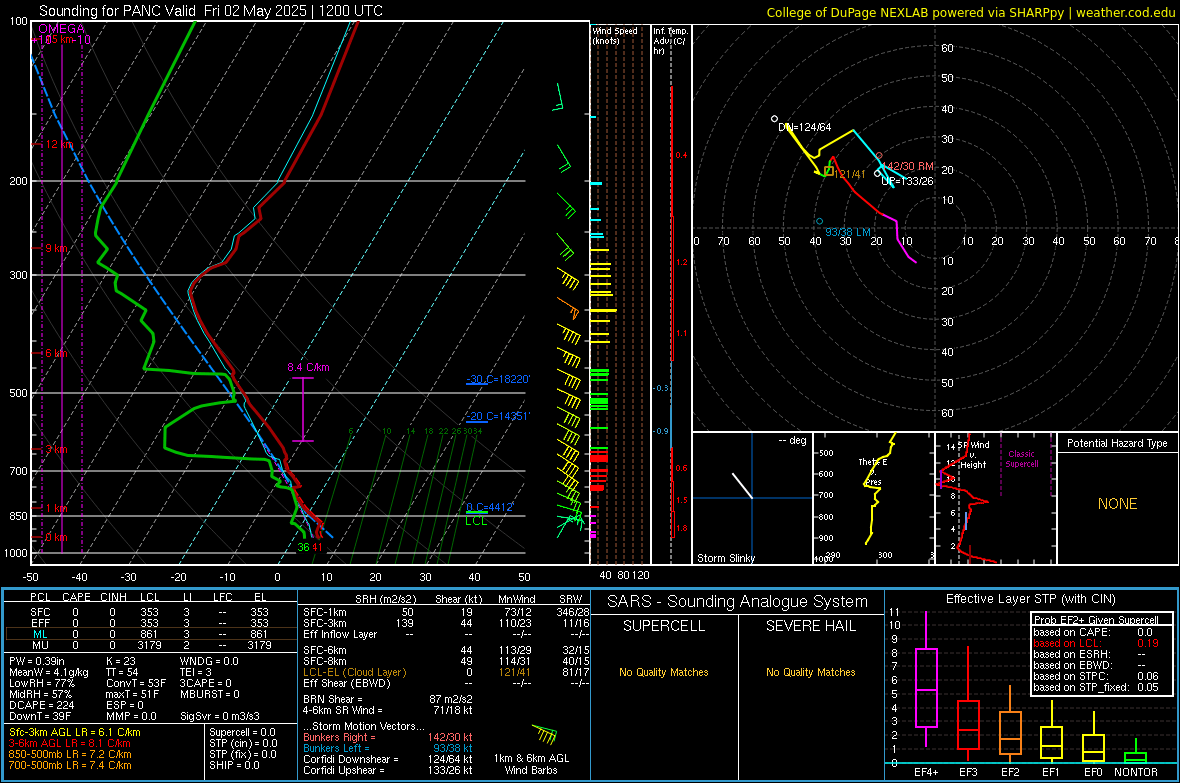Click the Corfidi upshear marker labeled UP=133/26
The image size is (1180, 783).
click(877, 174)
